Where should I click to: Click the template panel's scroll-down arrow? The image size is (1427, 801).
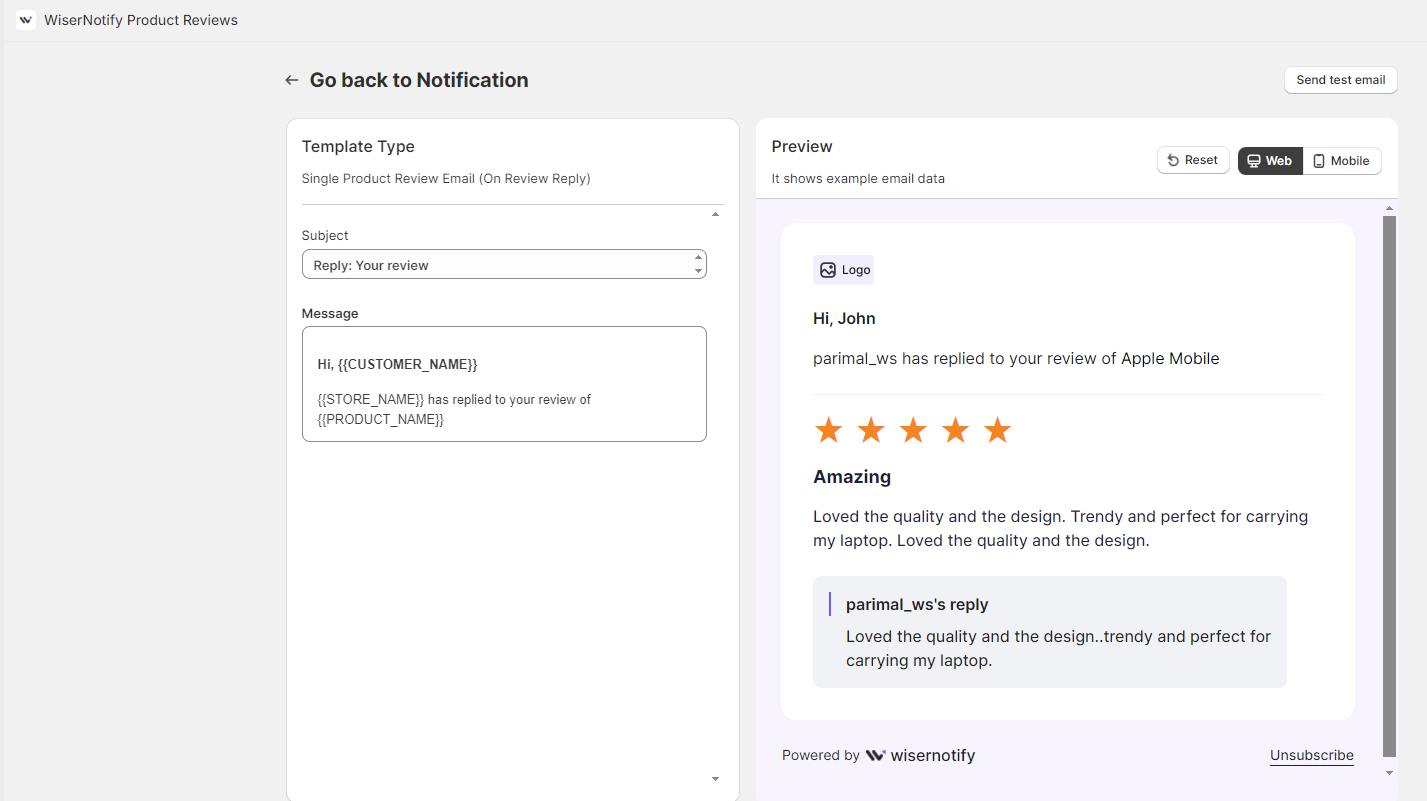coord(715,779)
